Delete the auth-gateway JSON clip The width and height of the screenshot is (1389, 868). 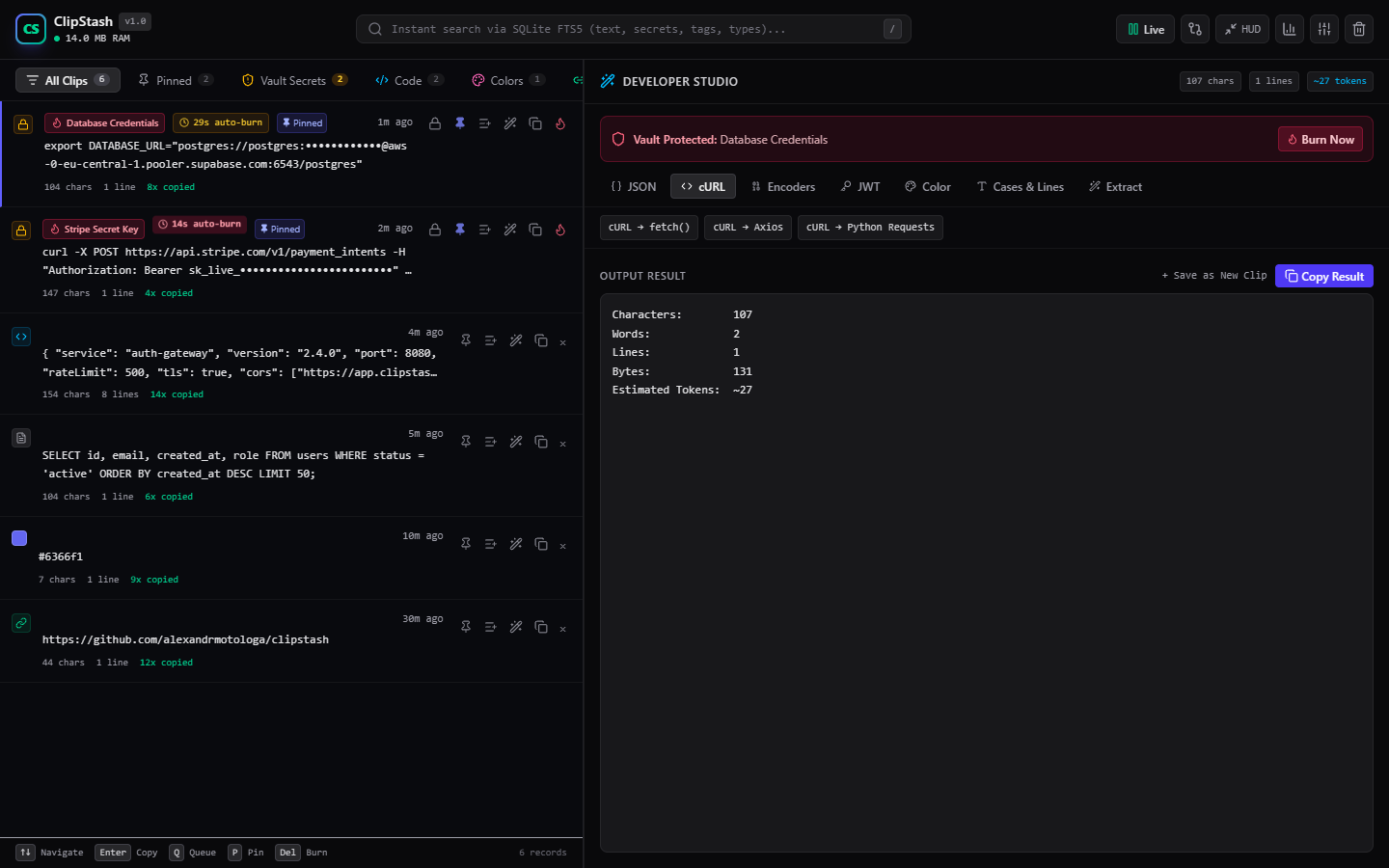pos(562,341)
